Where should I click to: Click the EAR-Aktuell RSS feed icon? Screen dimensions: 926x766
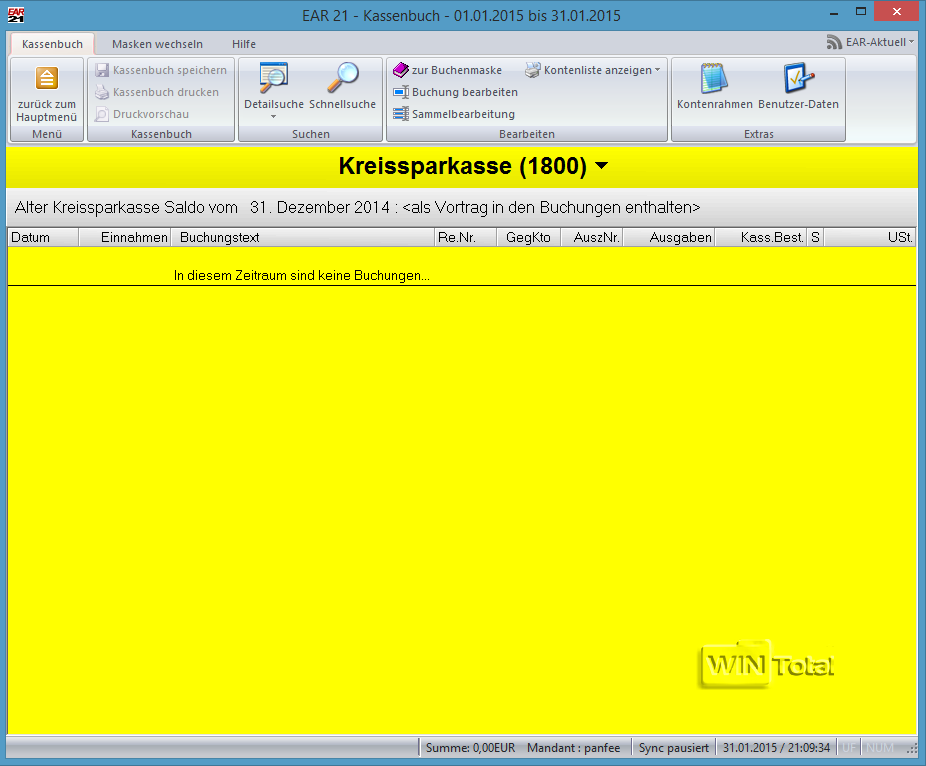pos(834,42)
